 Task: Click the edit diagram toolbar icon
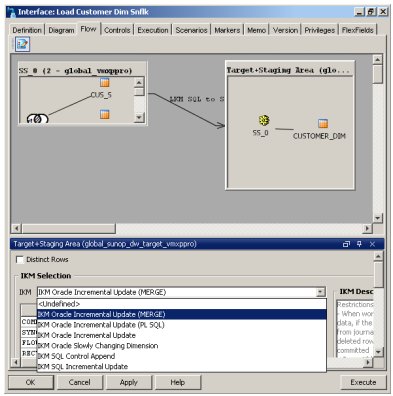pos(22,44)
